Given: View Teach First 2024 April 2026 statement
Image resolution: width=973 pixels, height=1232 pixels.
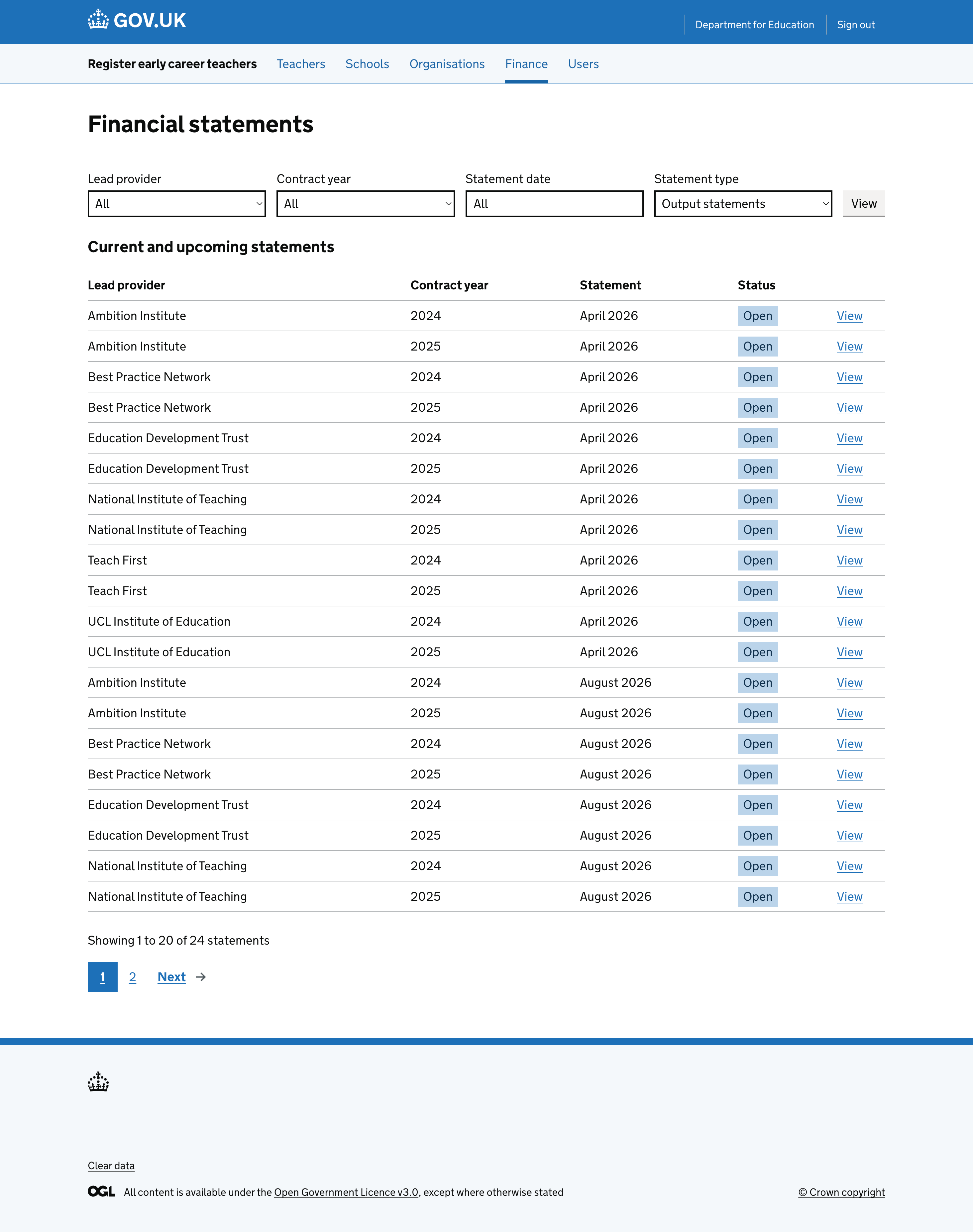Looking at the screenshot, I should tap(849, 561).
